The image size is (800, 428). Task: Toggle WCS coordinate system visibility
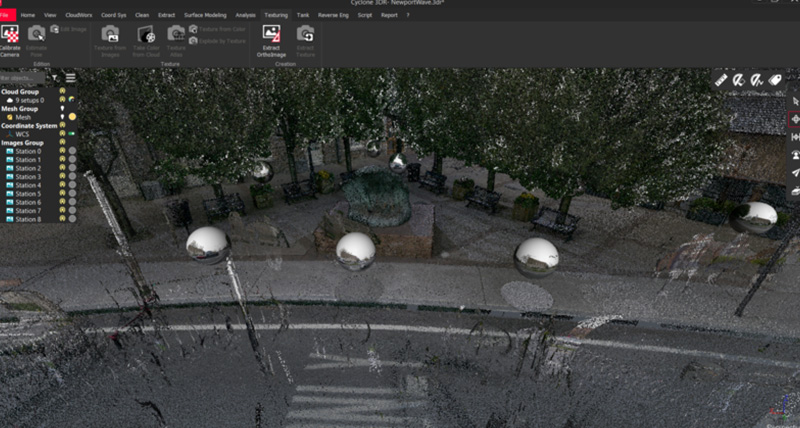pyautogui.click(x=62, y=134)
